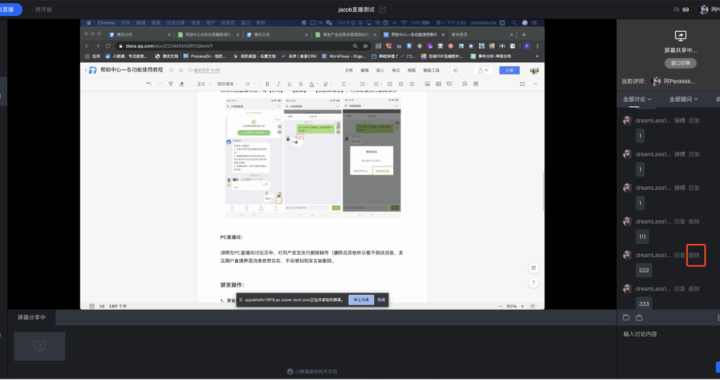Click the presentation play icon in doc header
The height and width of the screenshot is (380, 720).
pos(456,70)
